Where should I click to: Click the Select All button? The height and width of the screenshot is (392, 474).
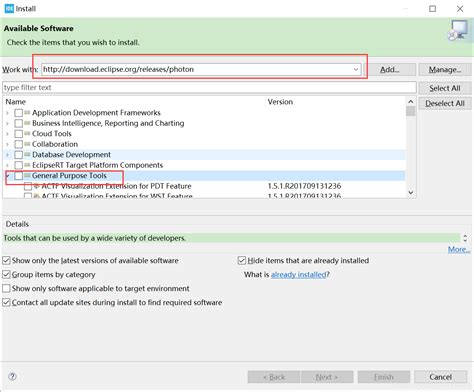click(445, 88)
